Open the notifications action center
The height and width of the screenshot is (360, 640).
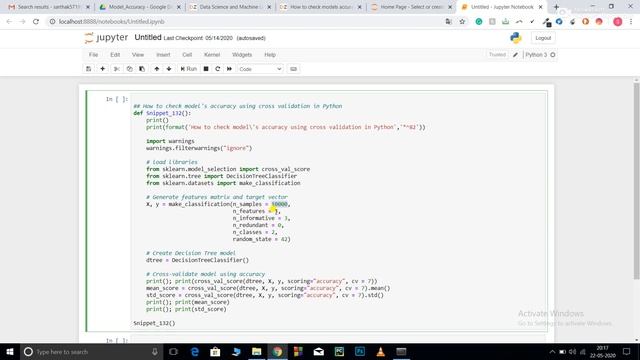tap(627, 351)
